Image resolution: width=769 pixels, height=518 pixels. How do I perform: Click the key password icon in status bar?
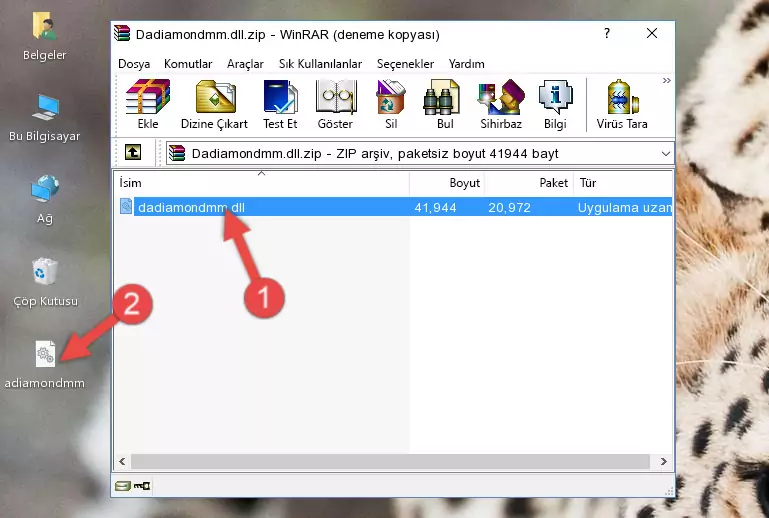click(142, 486)
